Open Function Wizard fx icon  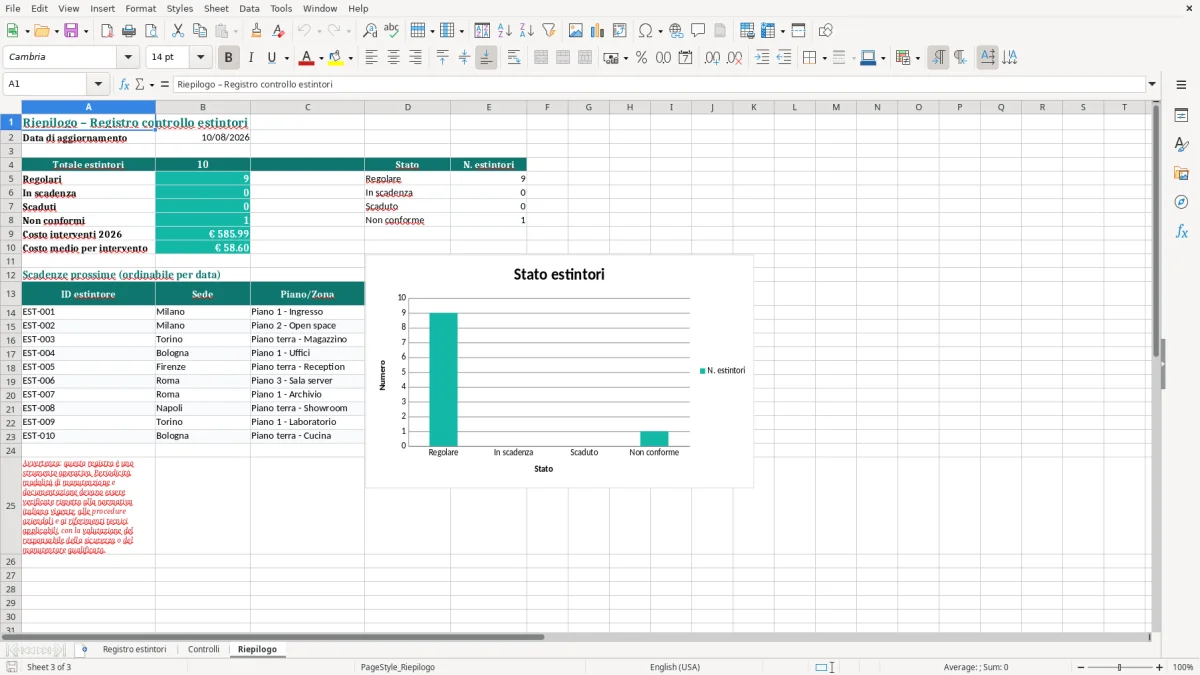(124, 85)
